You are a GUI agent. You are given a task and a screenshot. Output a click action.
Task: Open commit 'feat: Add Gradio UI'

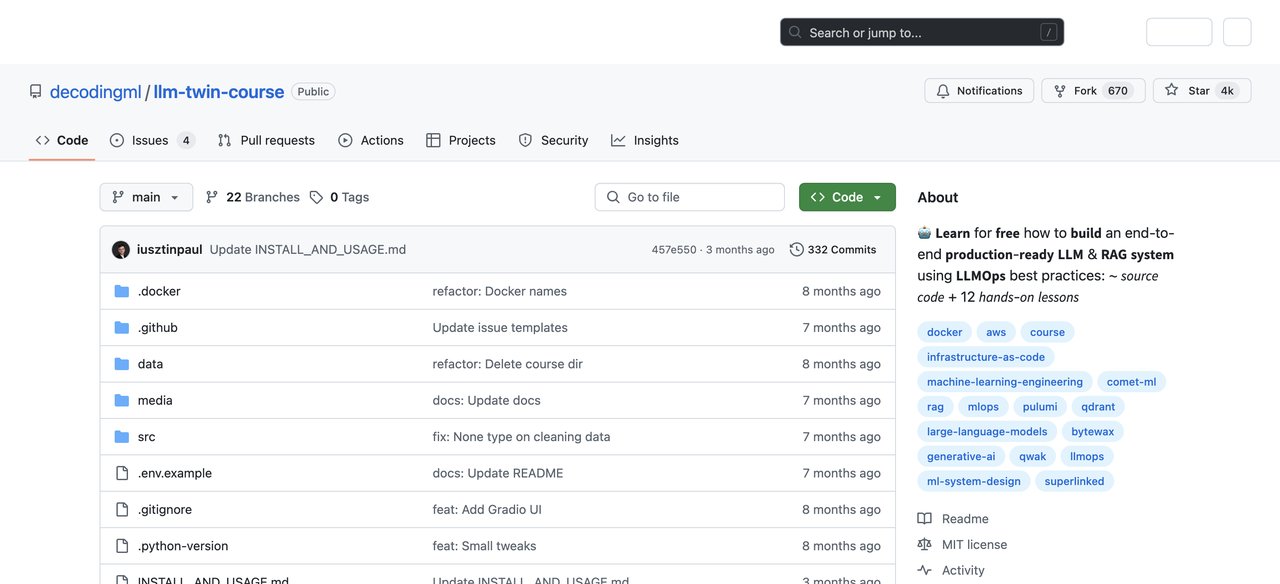pos(487,510)
